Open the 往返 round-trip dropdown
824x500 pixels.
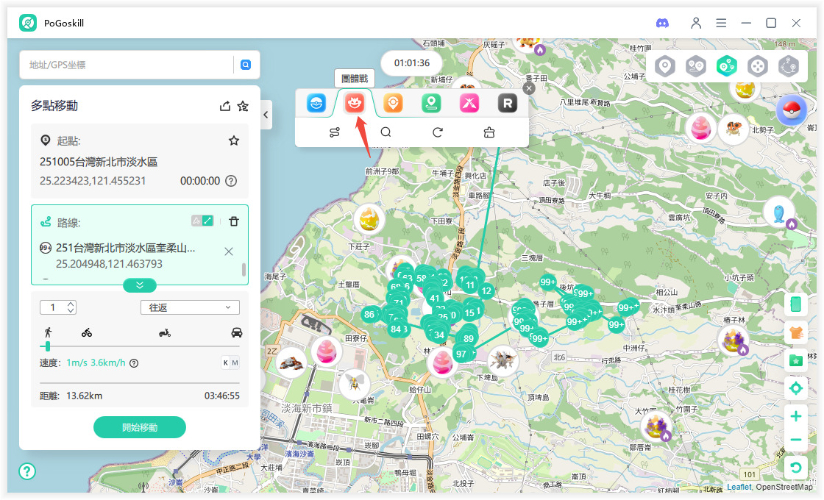(x=189, y=307)
